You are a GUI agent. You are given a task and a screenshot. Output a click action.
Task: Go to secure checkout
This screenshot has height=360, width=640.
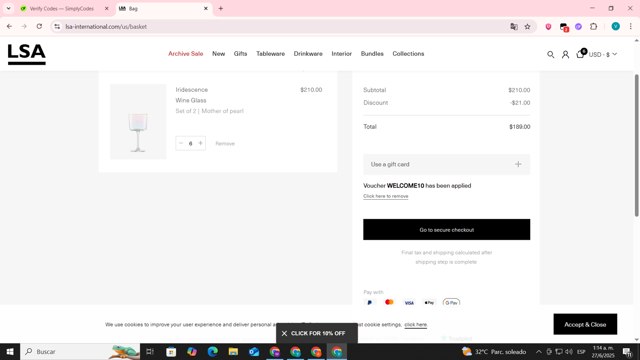[x=447, y=229]
